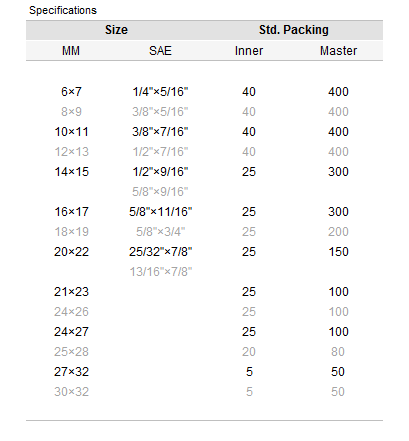Click the Master packing subheader
Image resolution: width=409 pixels, height=441 pixels.
point(338,51)
